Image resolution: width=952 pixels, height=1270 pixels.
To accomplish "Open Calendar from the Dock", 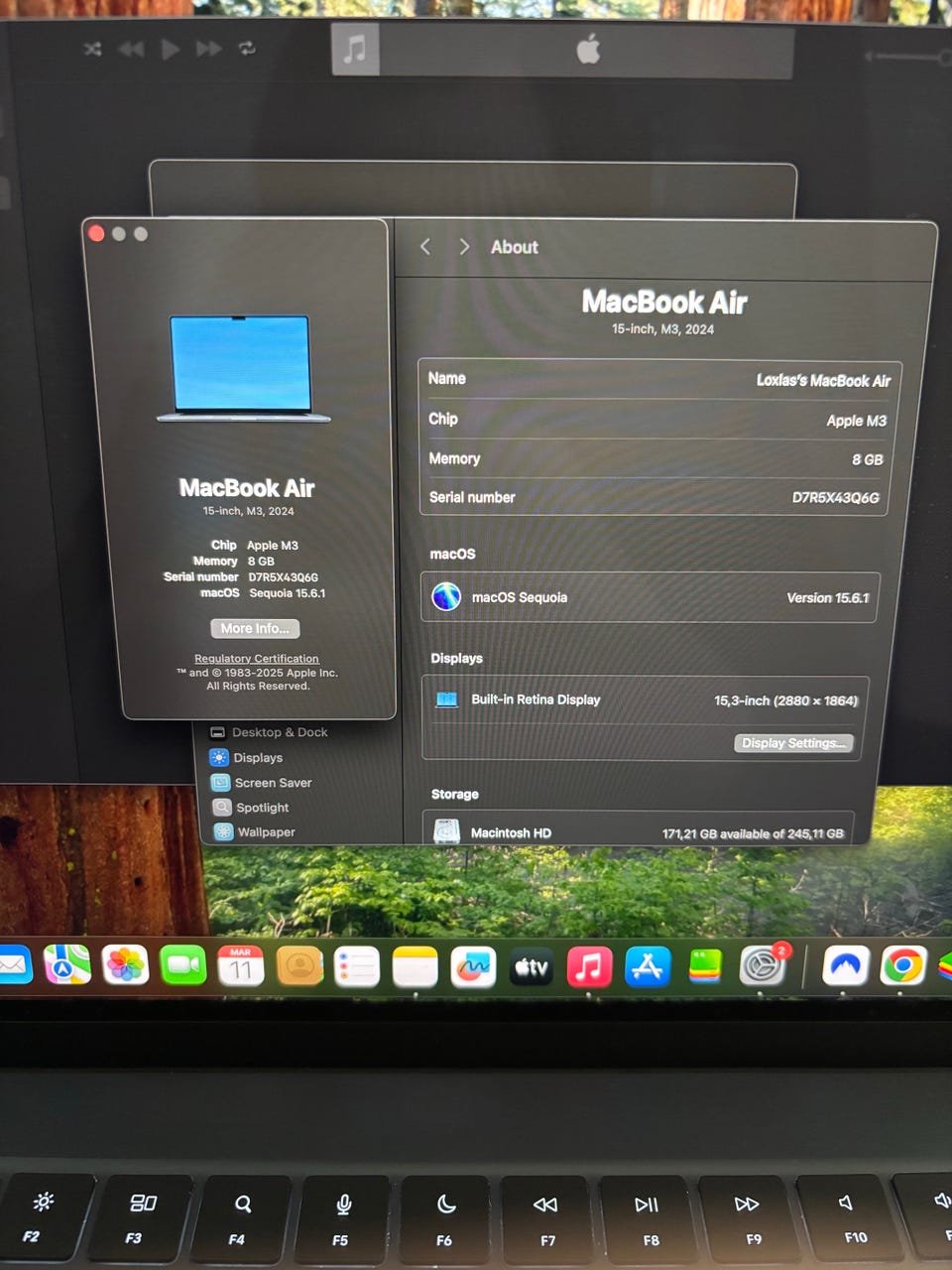I will (241, 965).
